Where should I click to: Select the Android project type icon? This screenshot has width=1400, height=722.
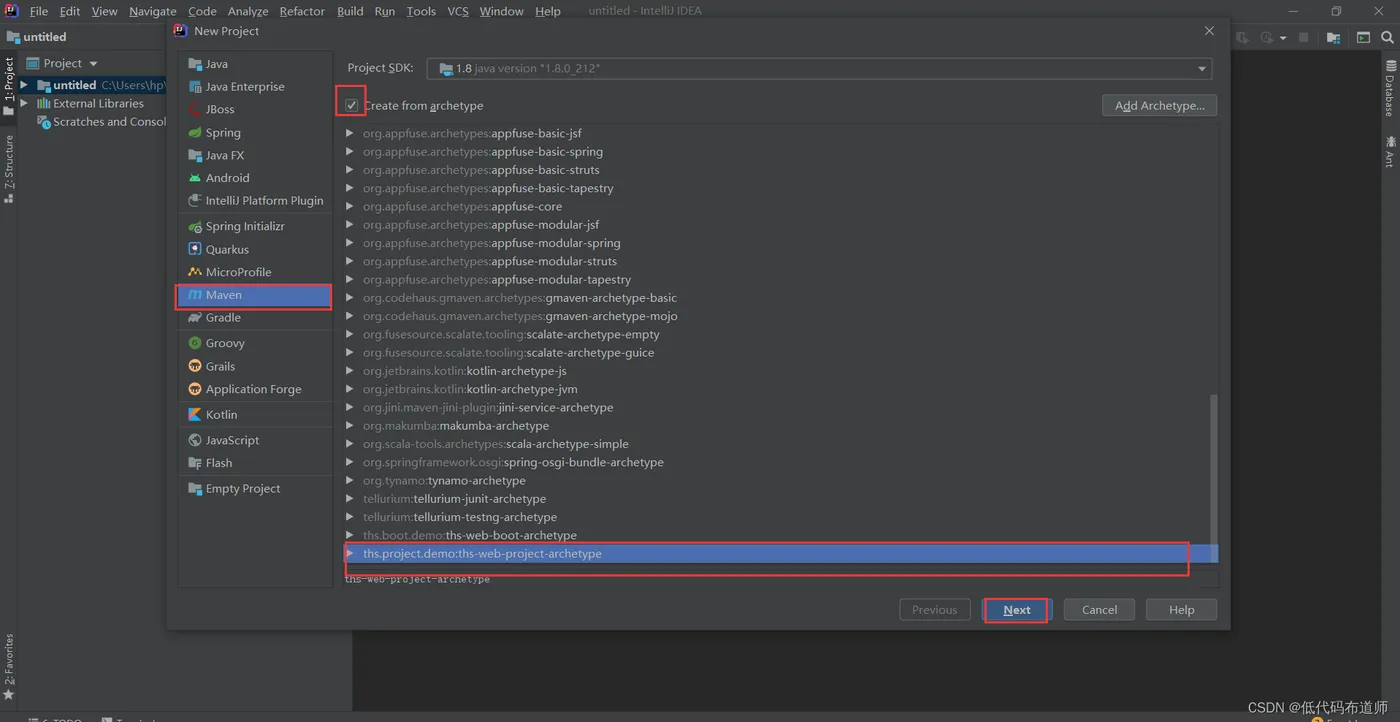pyautogui.click(x=195, y=178)
